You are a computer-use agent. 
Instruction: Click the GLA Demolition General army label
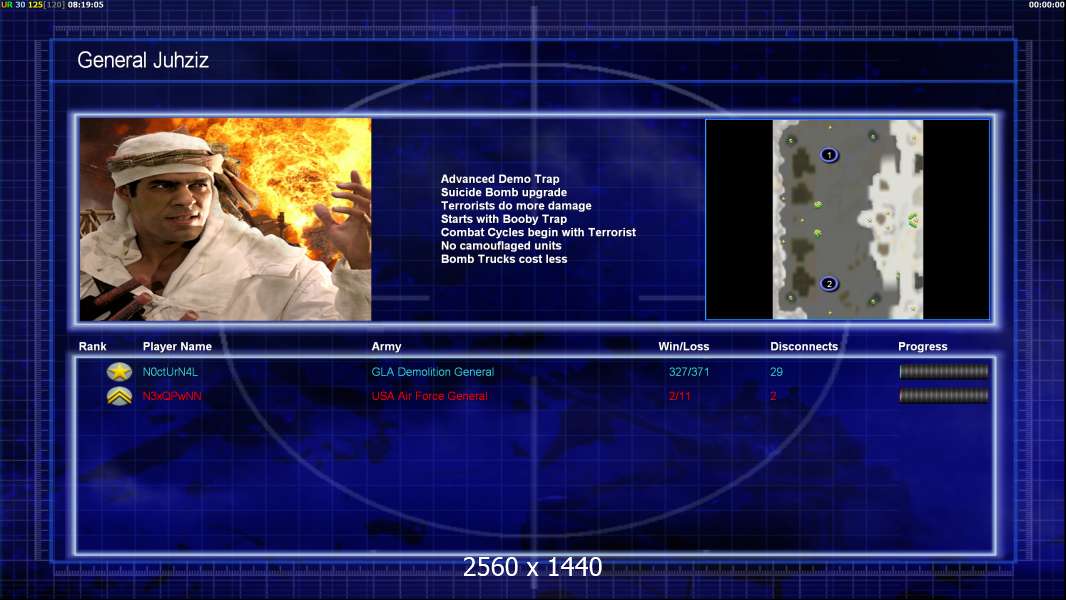click(x=432, y=372)
